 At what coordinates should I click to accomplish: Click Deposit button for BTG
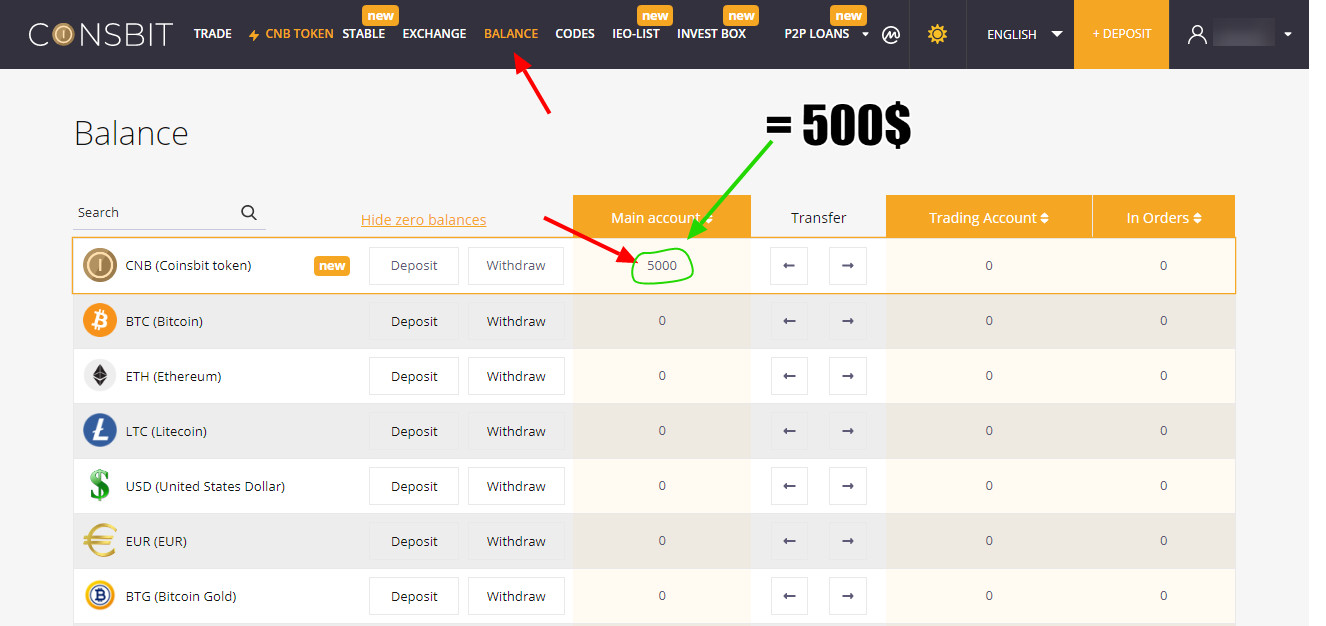[414, 596]
